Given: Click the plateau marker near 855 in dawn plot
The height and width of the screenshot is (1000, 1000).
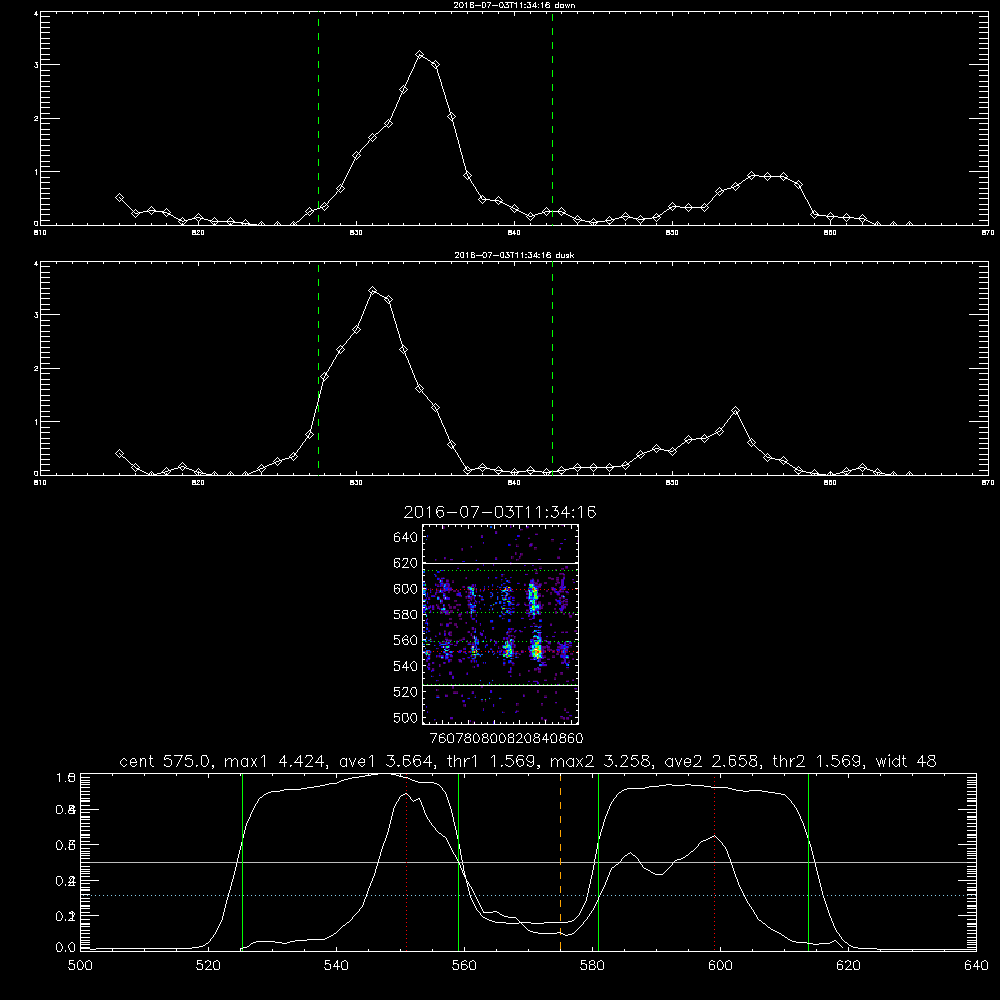Looking at the screenshot, I should tap(751, 175).
